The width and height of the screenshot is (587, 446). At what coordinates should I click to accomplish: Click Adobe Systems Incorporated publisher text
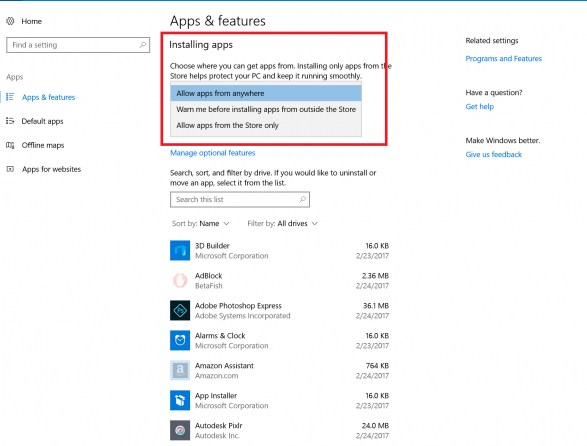click(243, 316)
